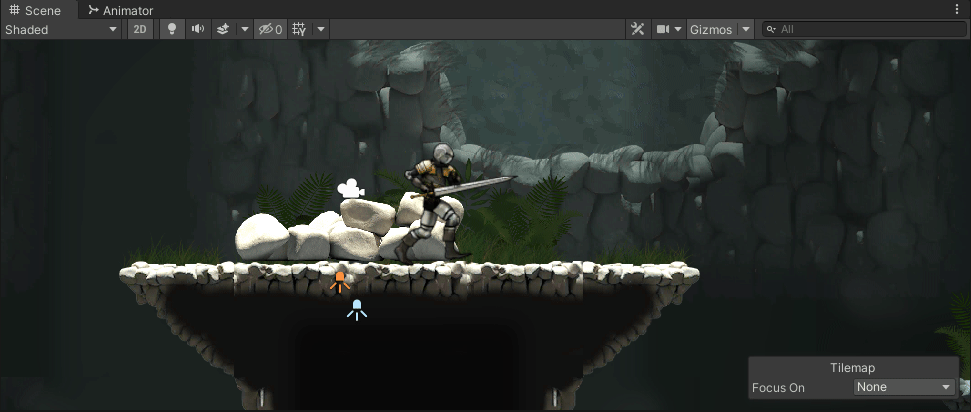Open the effects dropdown arrow
Viewport: 971px width, 412px height.
coord(245,29)
